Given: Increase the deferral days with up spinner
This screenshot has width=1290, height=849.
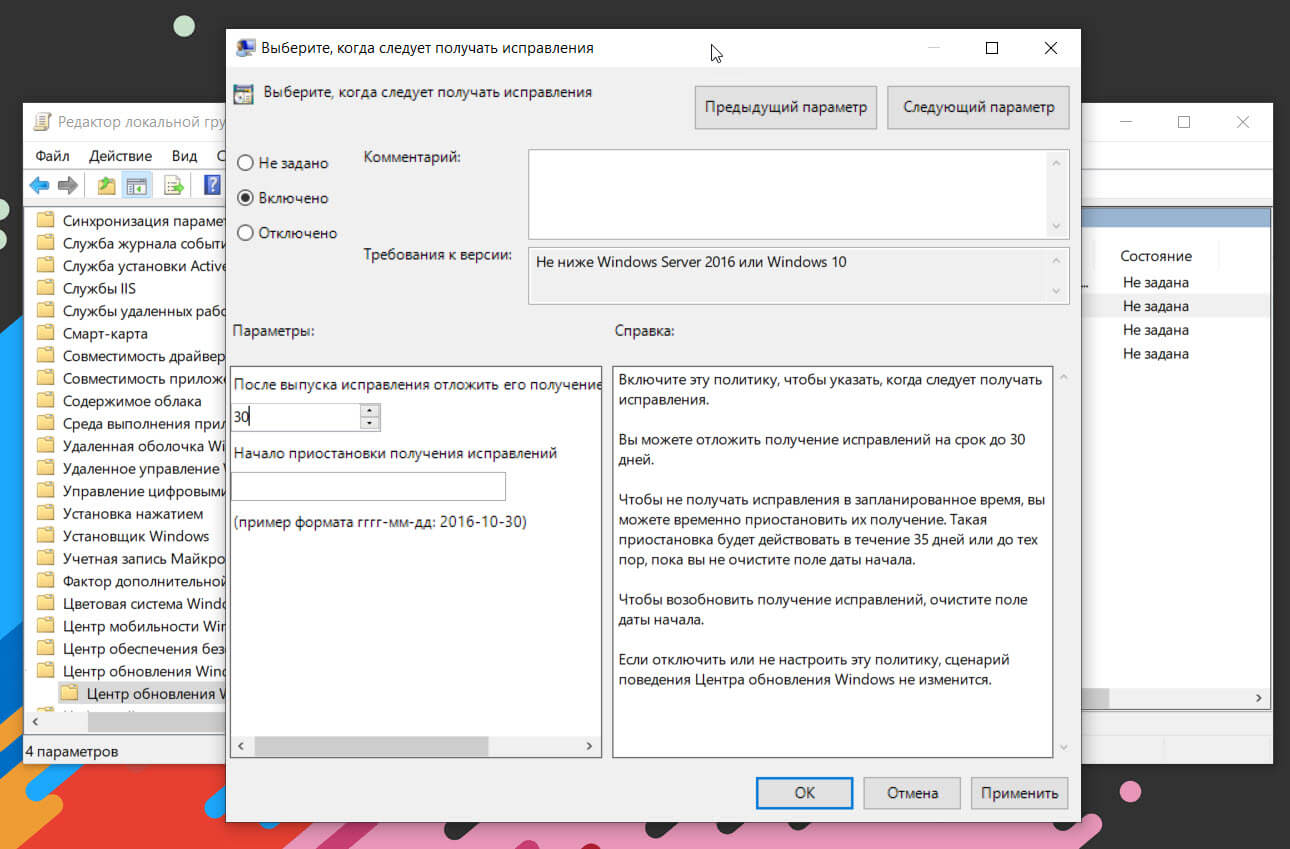Looking at the screenshot, I should click(370, 410).
